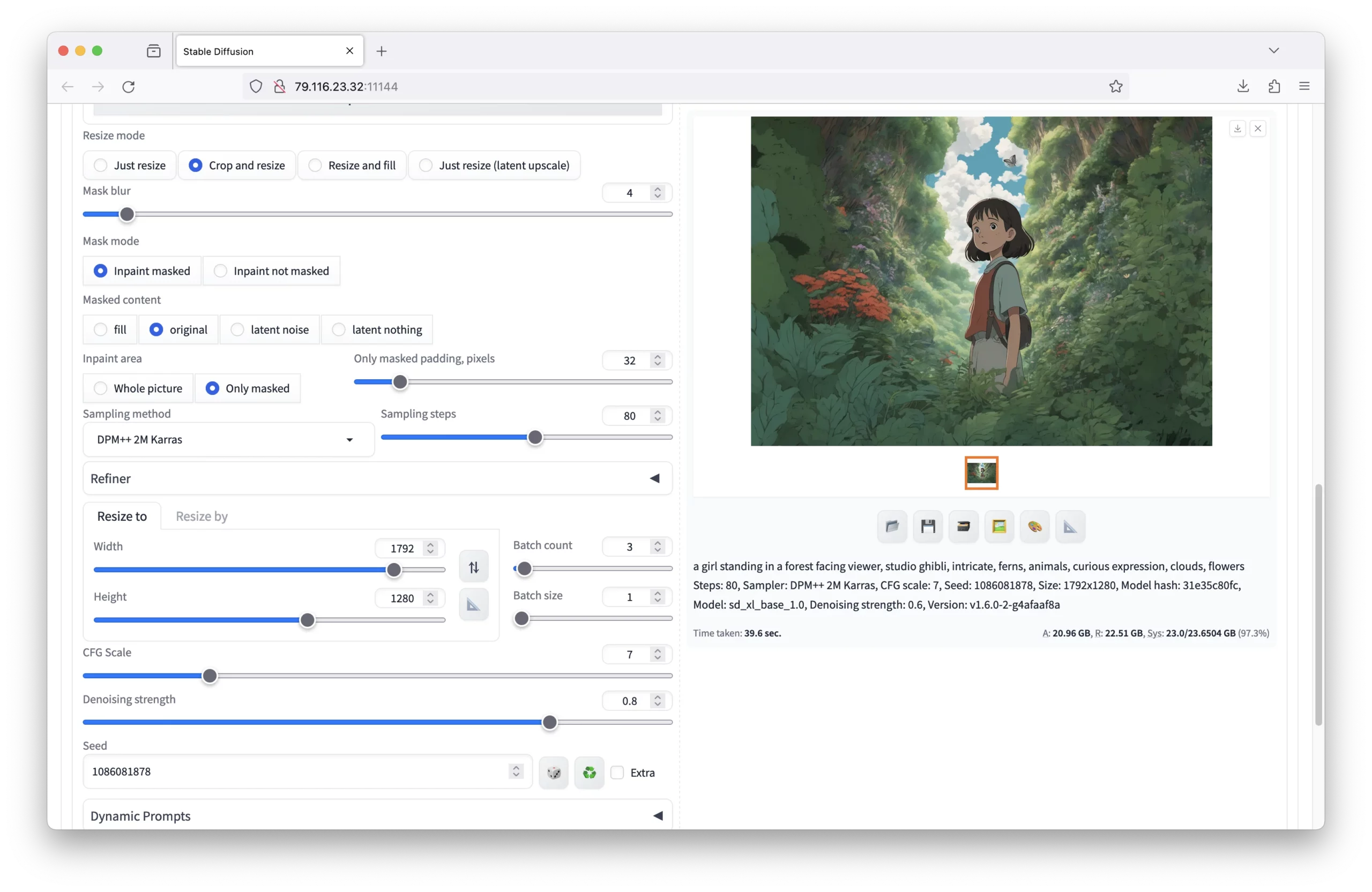Image resolution: width=1372 pixels, height=892 pixels.
Task: Expand the Dynamic Prompts section
Action: (378, 816)
